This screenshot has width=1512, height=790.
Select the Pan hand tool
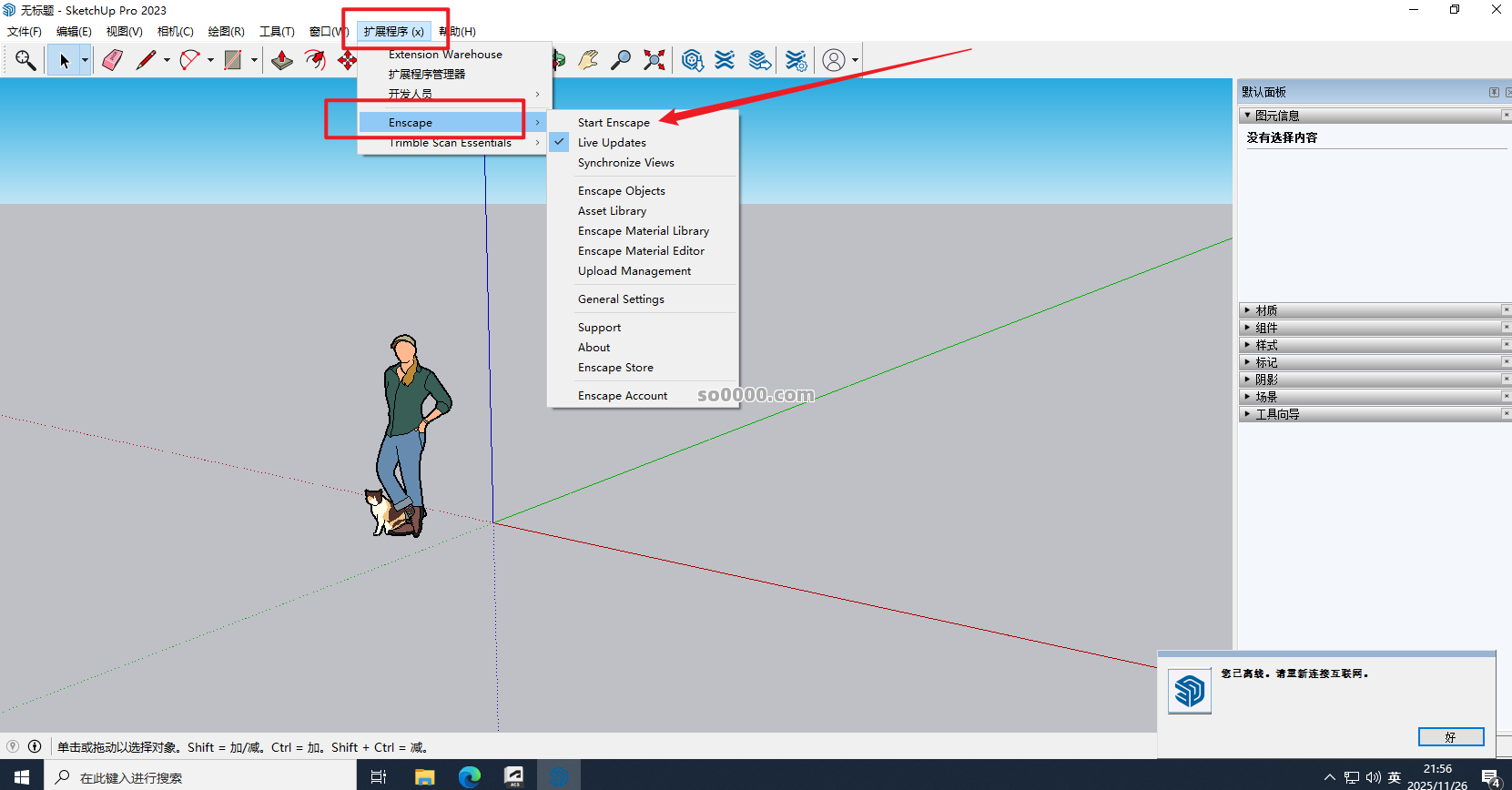point(588,60)
